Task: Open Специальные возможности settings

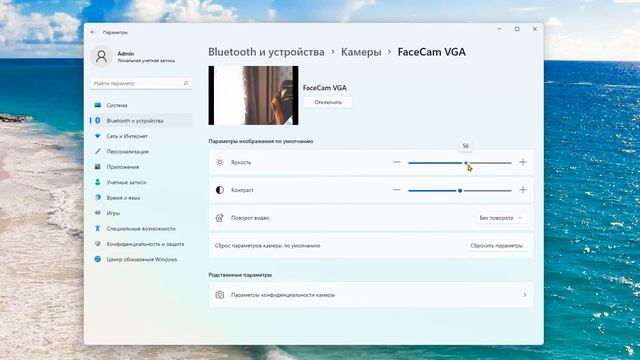Action: coord(141,228)
